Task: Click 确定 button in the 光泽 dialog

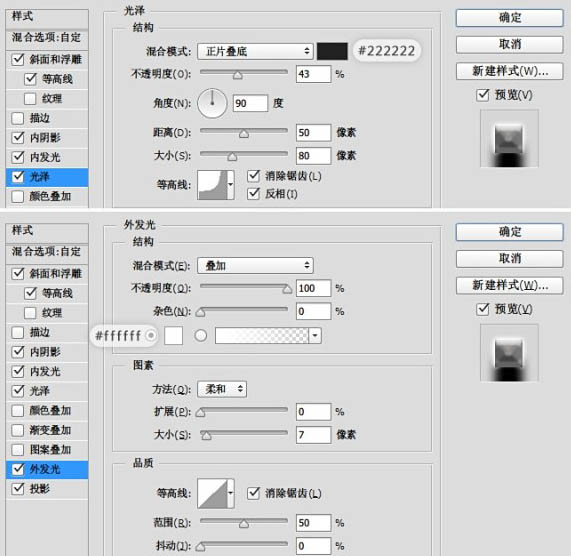Action: 509,18
